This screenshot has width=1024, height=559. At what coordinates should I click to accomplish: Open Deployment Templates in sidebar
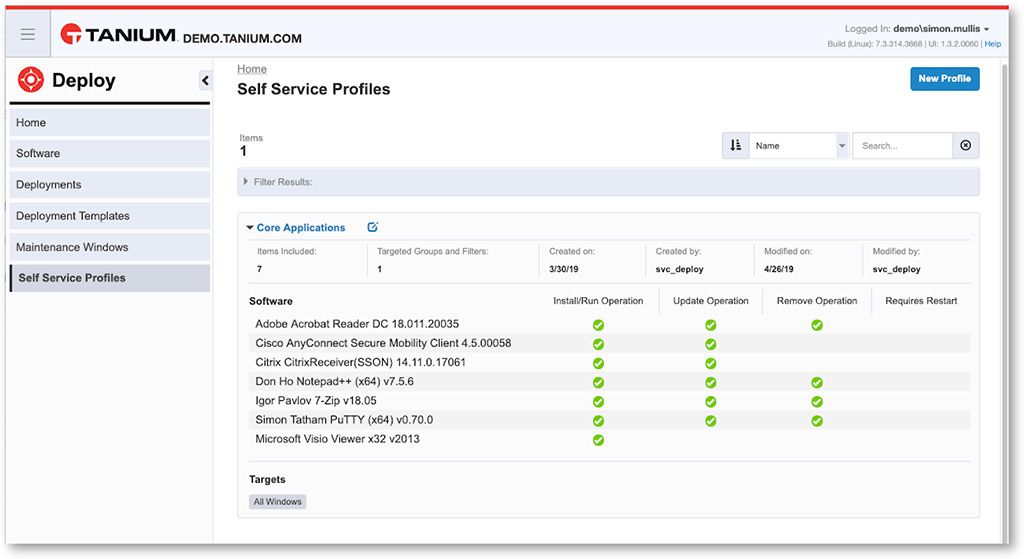click(x=110, y=216)
